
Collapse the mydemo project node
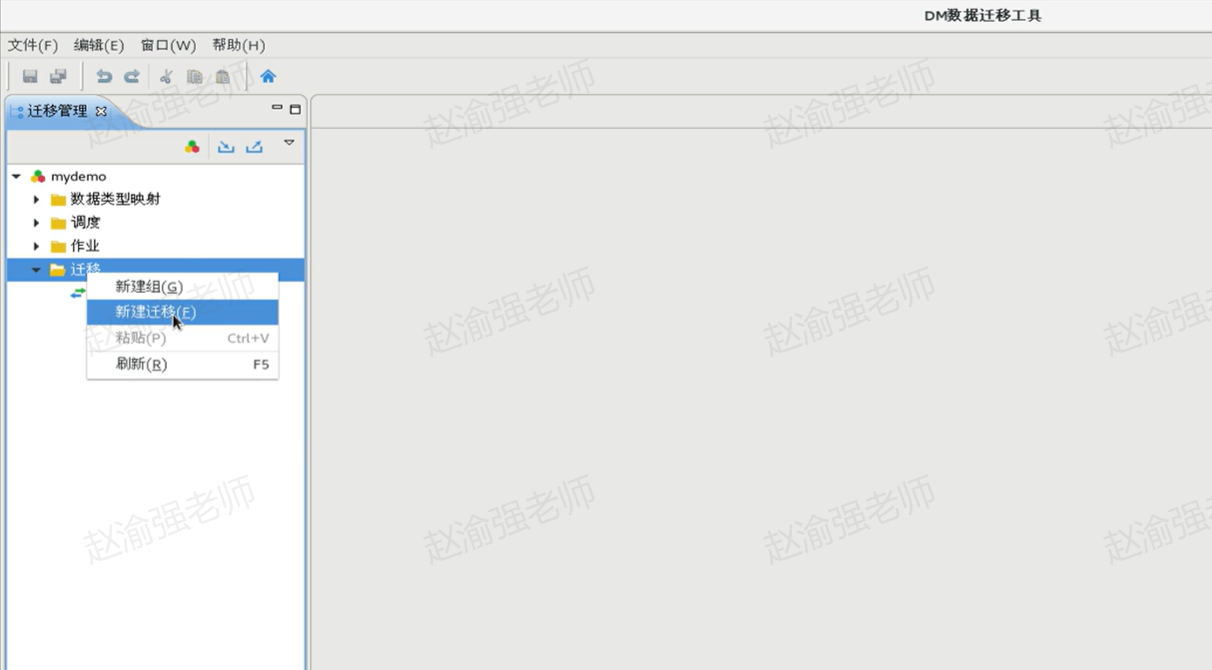click(x=16, y=176)
